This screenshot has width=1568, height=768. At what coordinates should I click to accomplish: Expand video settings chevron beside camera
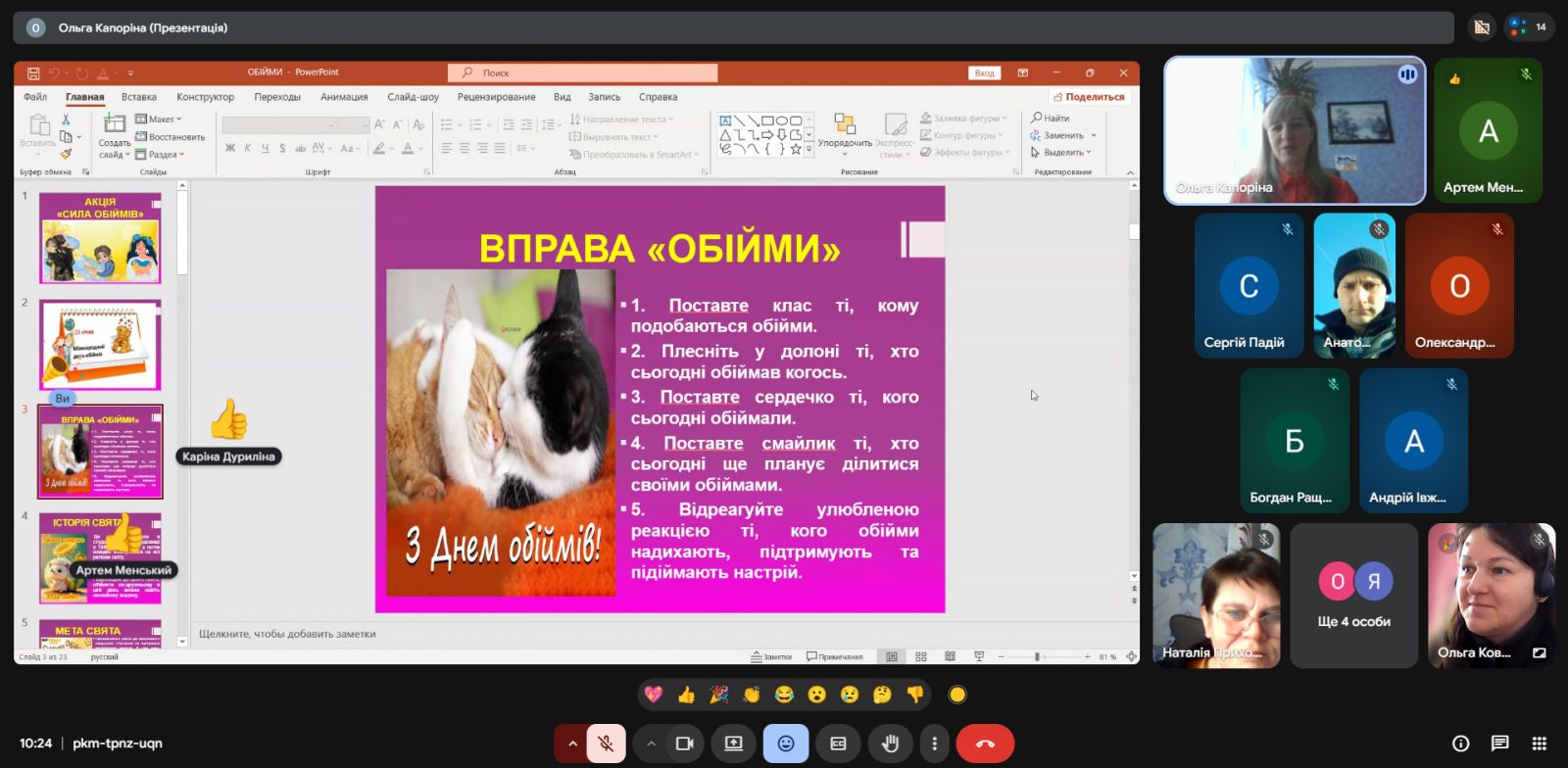coord(651,744)
